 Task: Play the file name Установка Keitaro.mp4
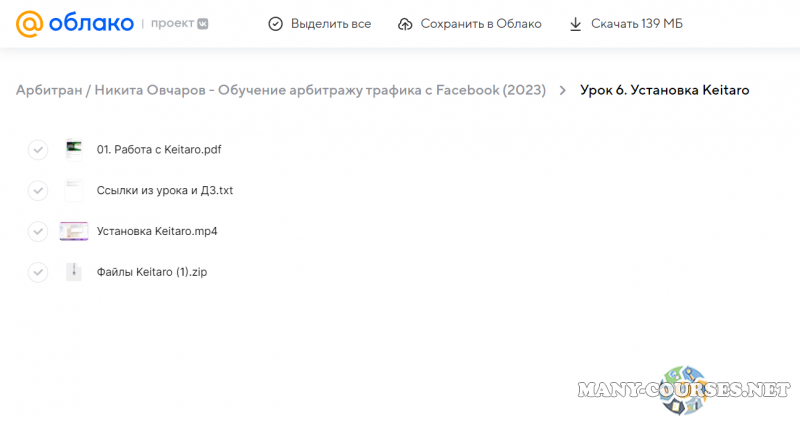tap(157, 231)
